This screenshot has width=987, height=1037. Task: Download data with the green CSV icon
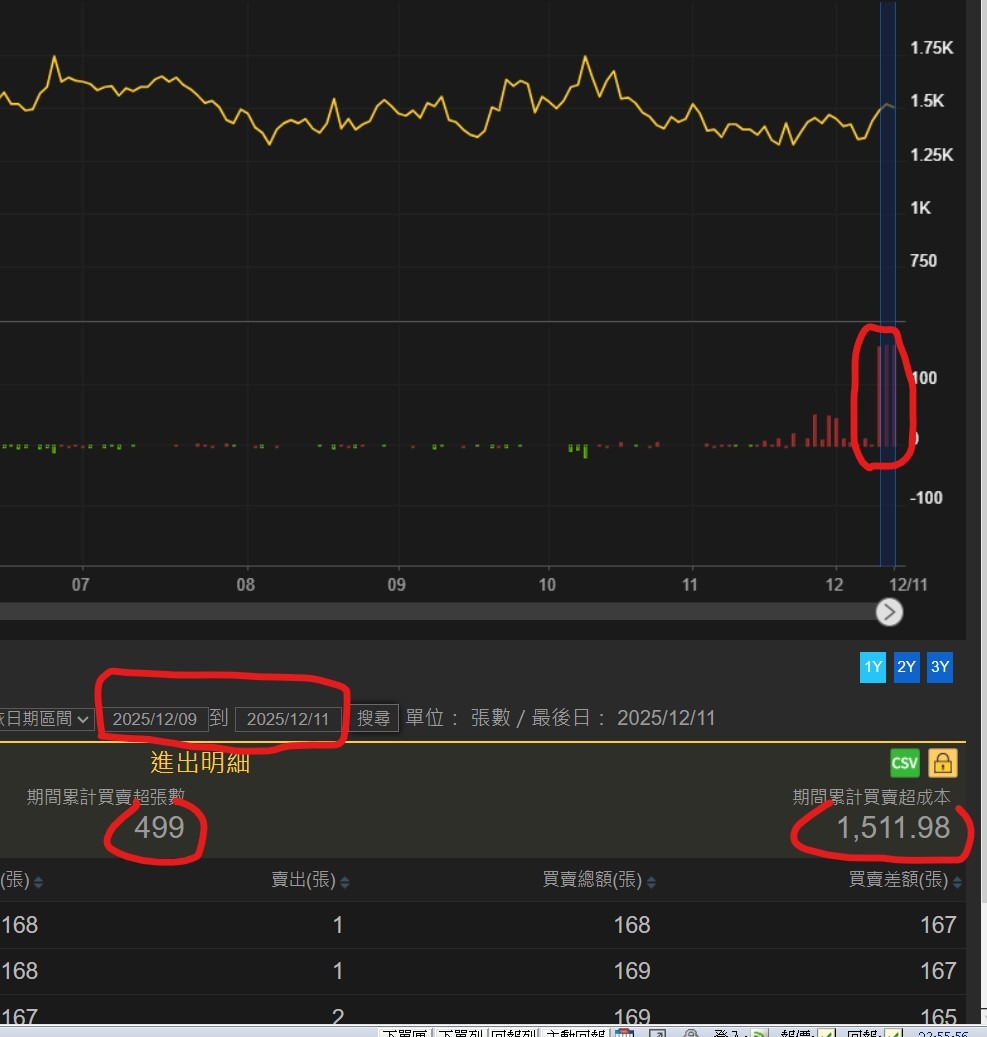tap(904, 764)
